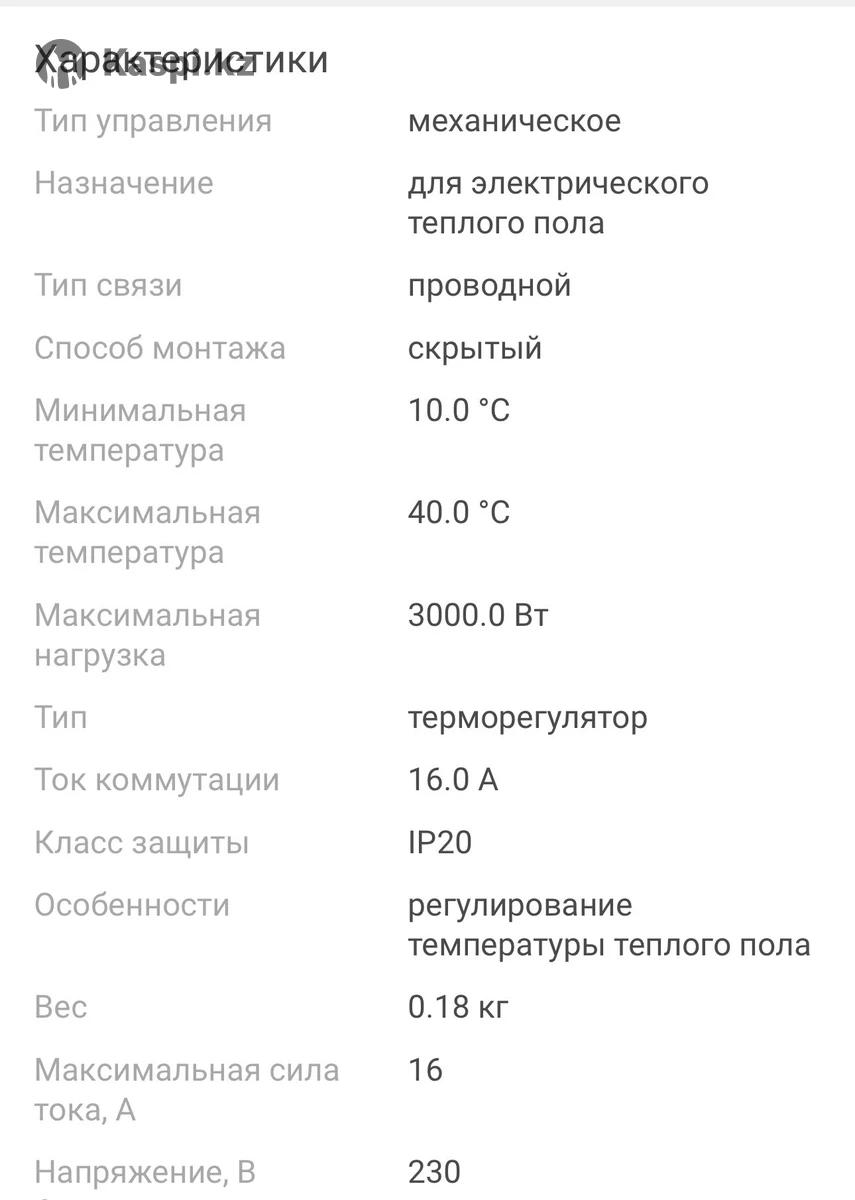Select the скрытый value
Viewport: 855px width, 1200px height.
pos(475,348)
